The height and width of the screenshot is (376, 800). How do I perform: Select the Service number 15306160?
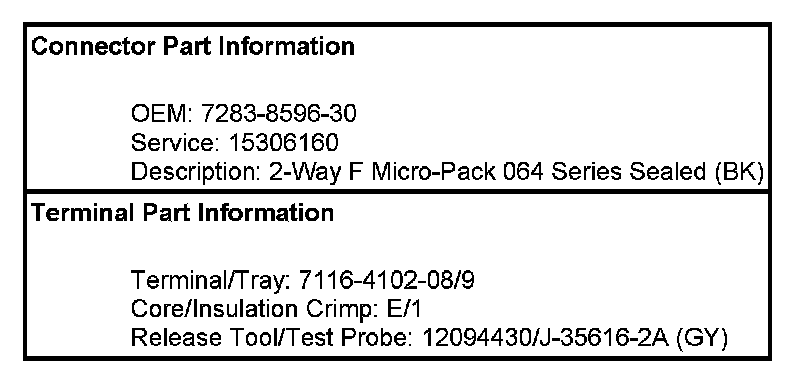click(x=283, y=143)
